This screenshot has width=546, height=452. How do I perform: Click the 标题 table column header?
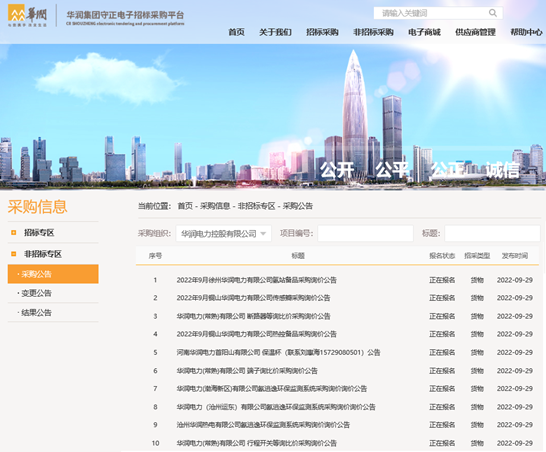298,256
